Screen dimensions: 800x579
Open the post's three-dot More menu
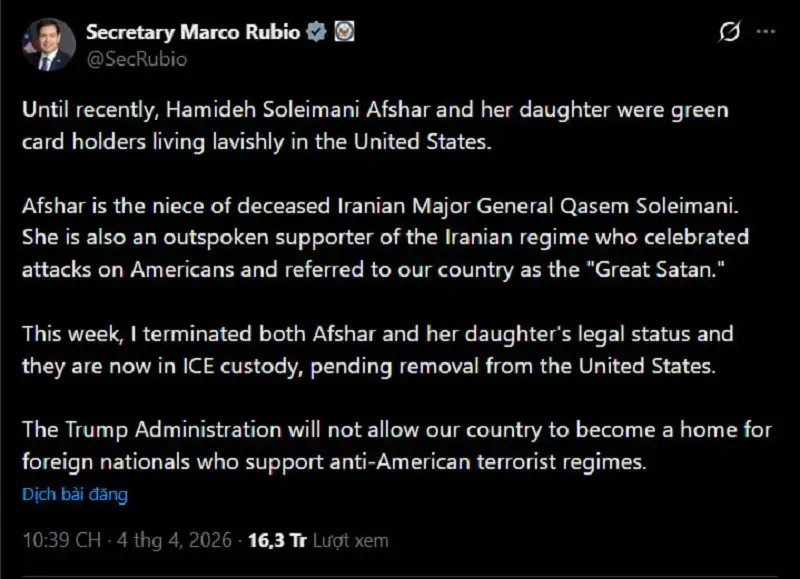764,33
